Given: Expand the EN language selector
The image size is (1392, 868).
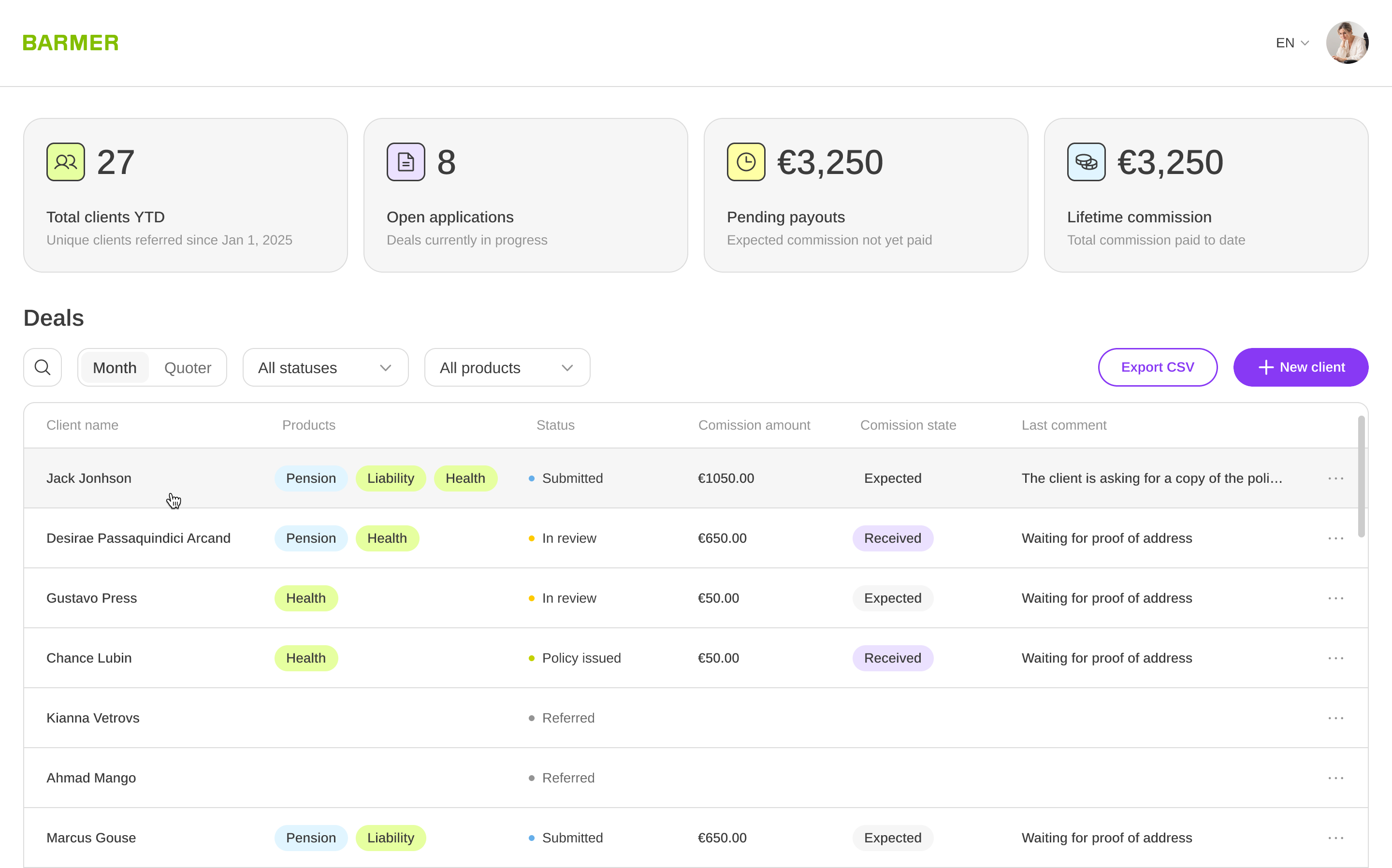Looking at the screenshot, I should click(x=1291, y=43).
